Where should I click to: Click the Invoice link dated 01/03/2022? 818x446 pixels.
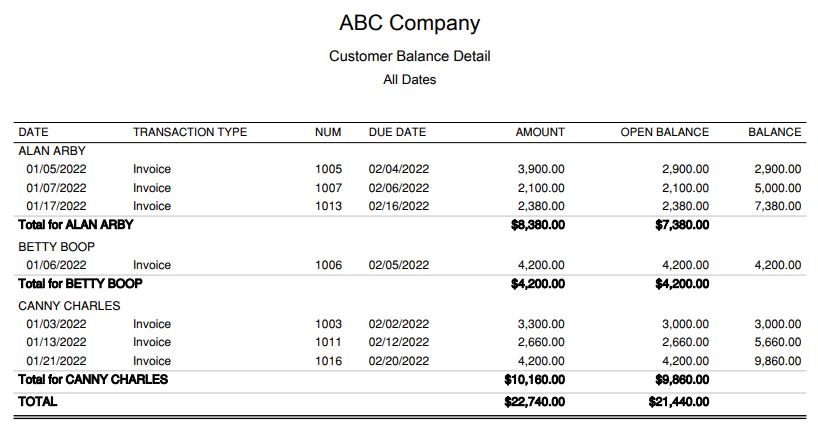pyautogui.click(x=152, y=324)
